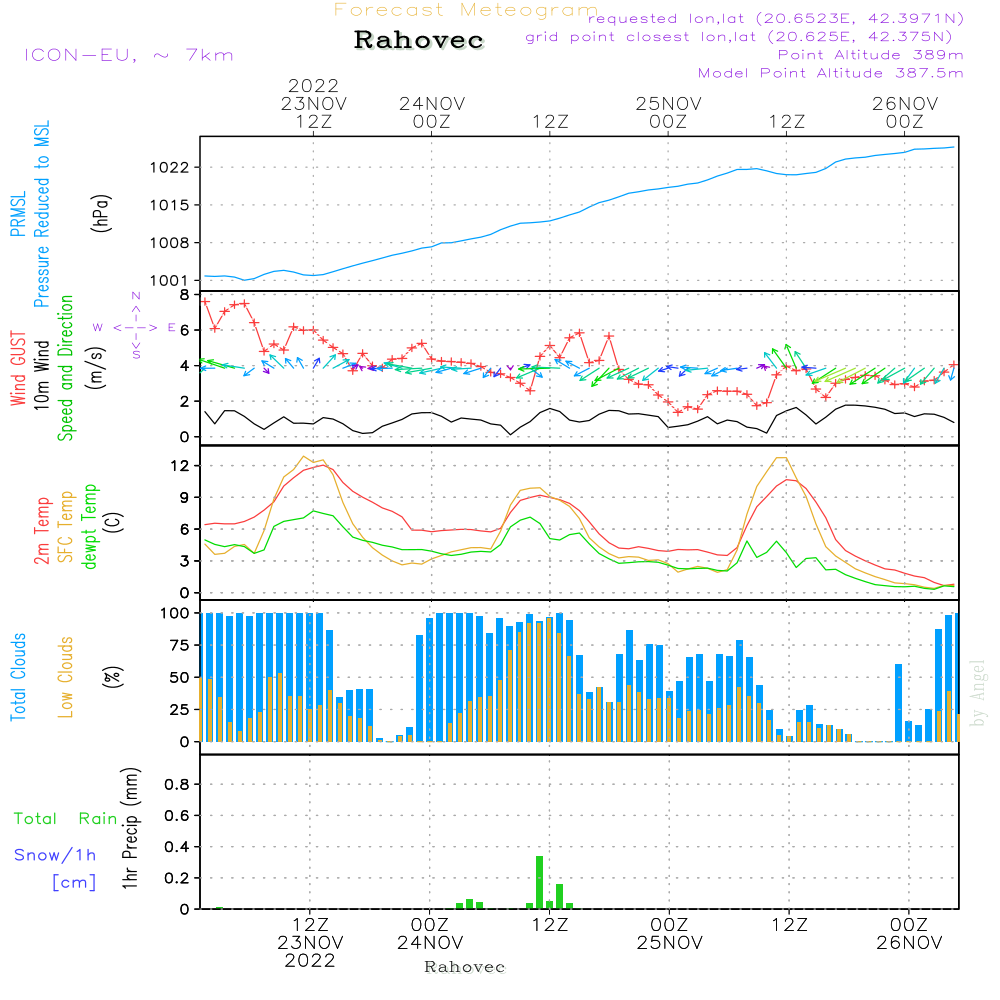Click the green "Total Rain" label
Image resolution: width=1000 pixels, height=1000 pixels.
point(66,819)
